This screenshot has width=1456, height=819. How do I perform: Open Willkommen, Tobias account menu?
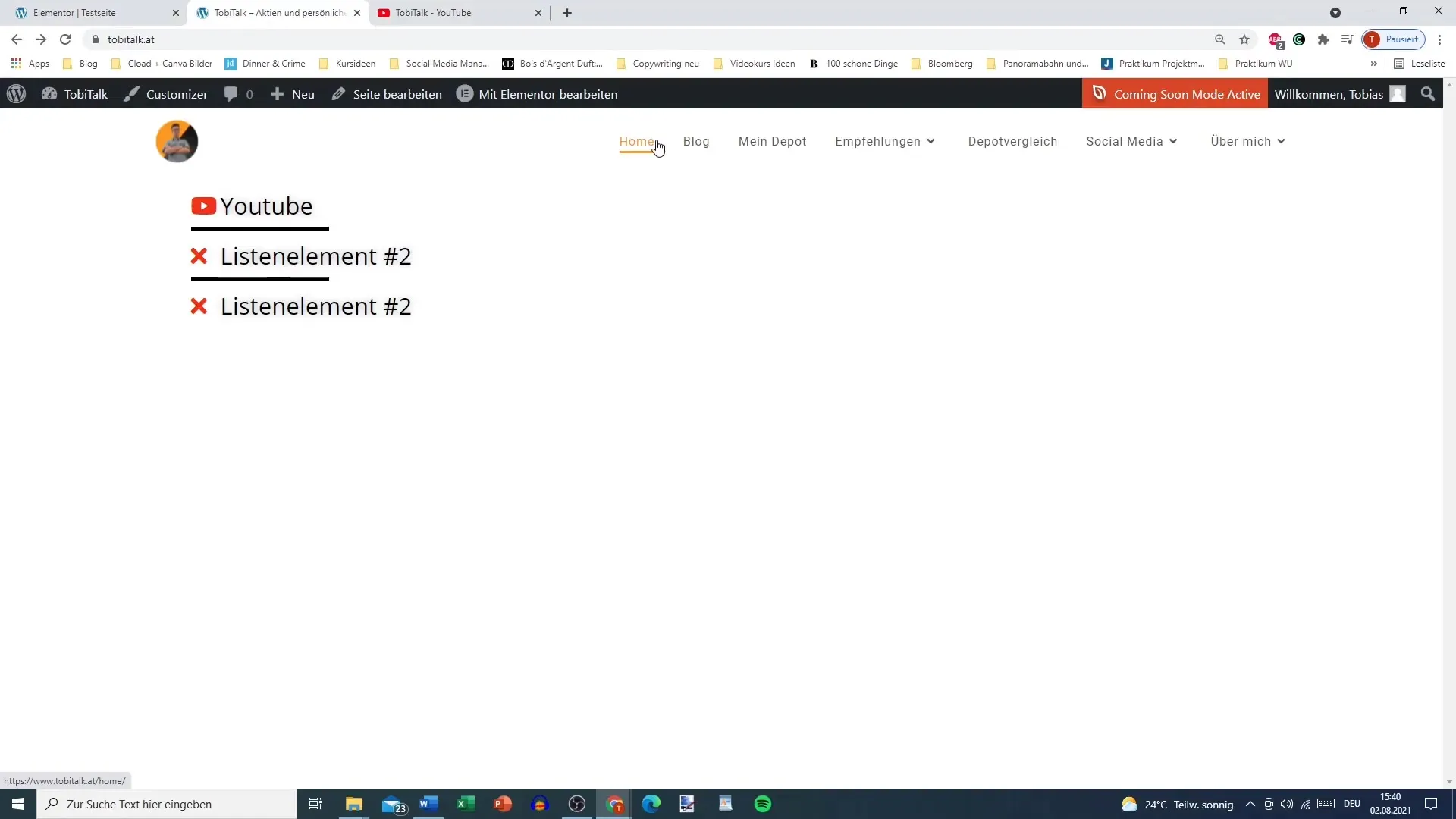click(x=1340, y=94)
